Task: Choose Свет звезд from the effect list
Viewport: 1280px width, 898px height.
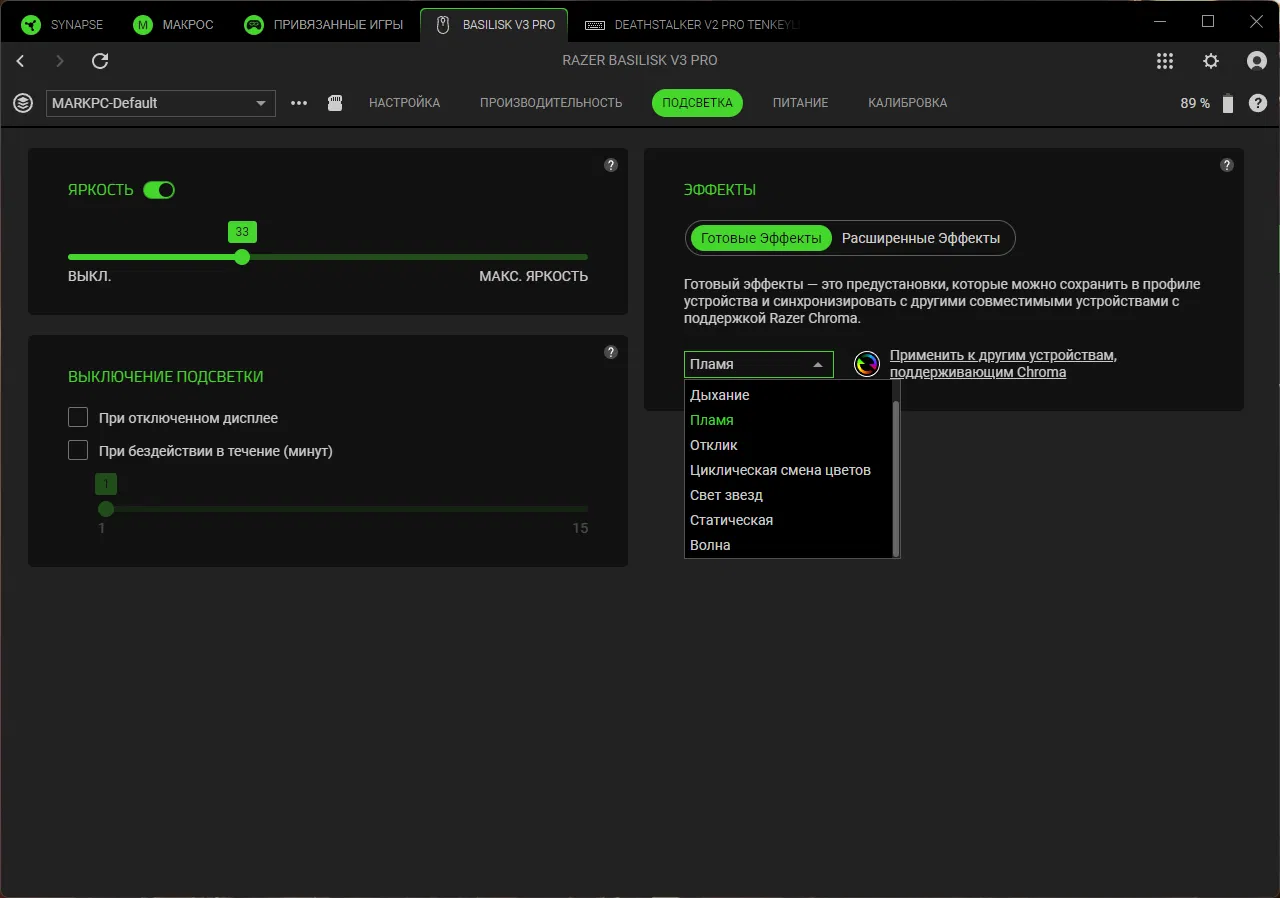Action: coord(788,495)
